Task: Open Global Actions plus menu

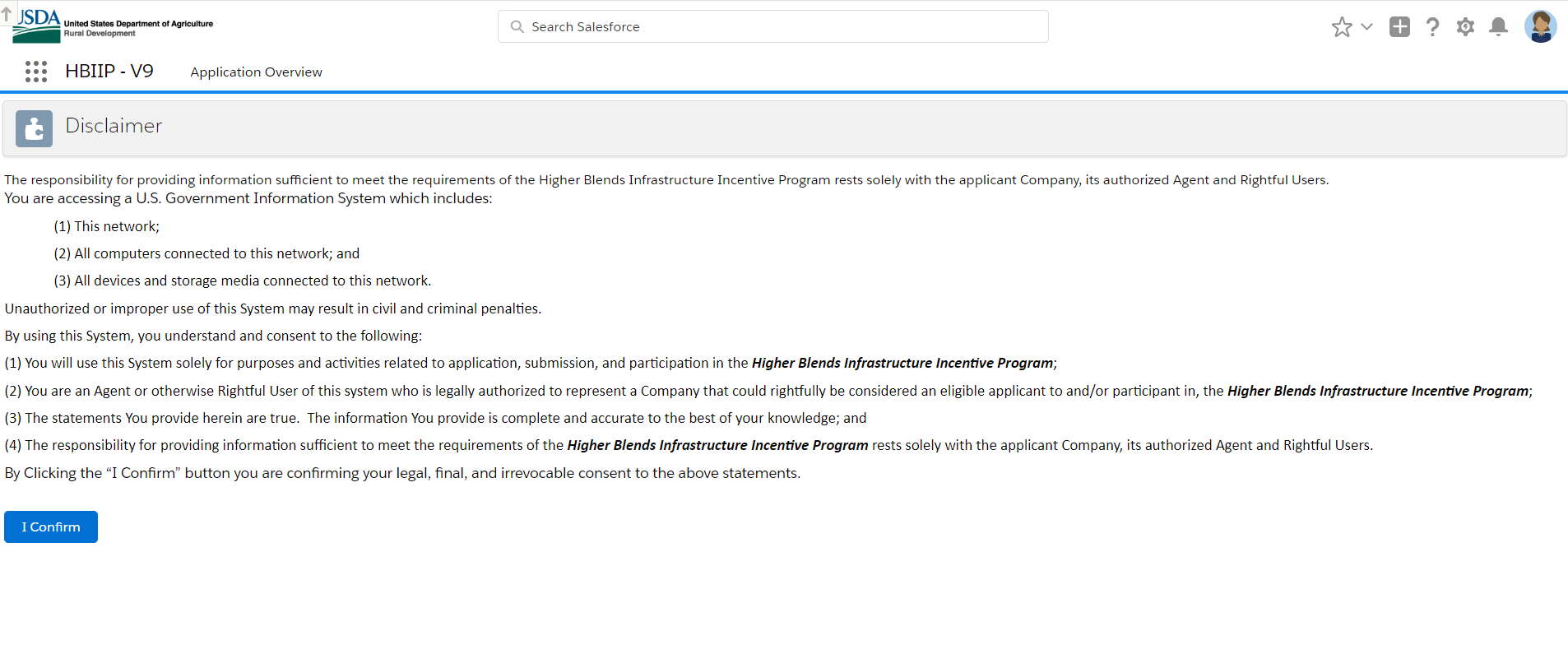Action: click(x=1399, y=27)
